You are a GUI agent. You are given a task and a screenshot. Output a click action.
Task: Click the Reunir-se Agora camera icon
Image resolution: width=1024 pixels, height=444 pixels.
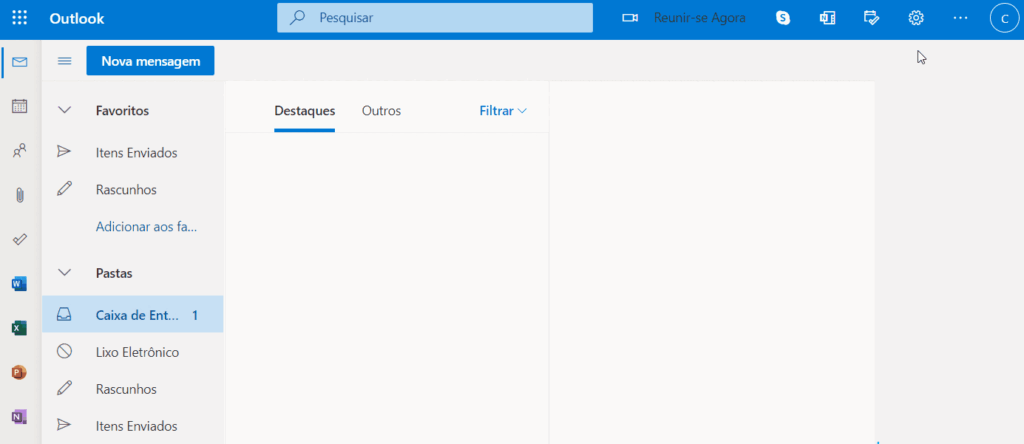click(x=630, y=18)
